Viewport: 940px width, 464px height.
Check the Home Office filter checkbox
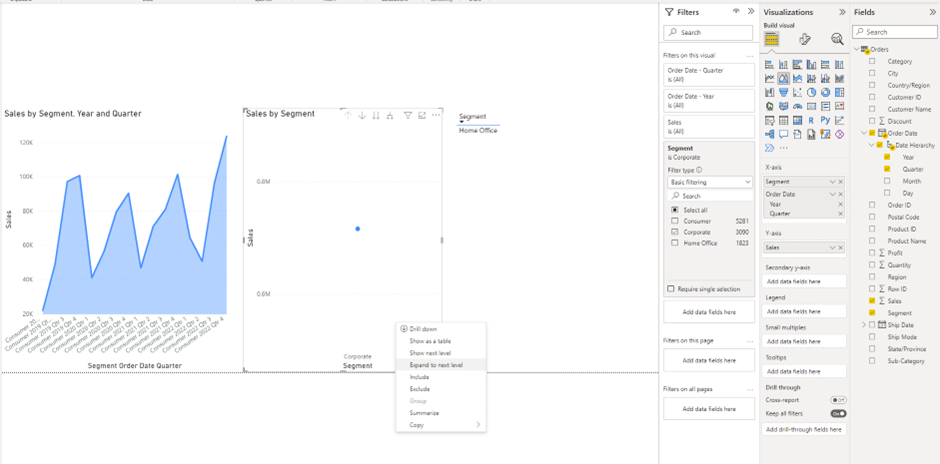pyautogui.click(x=675, y=243)
